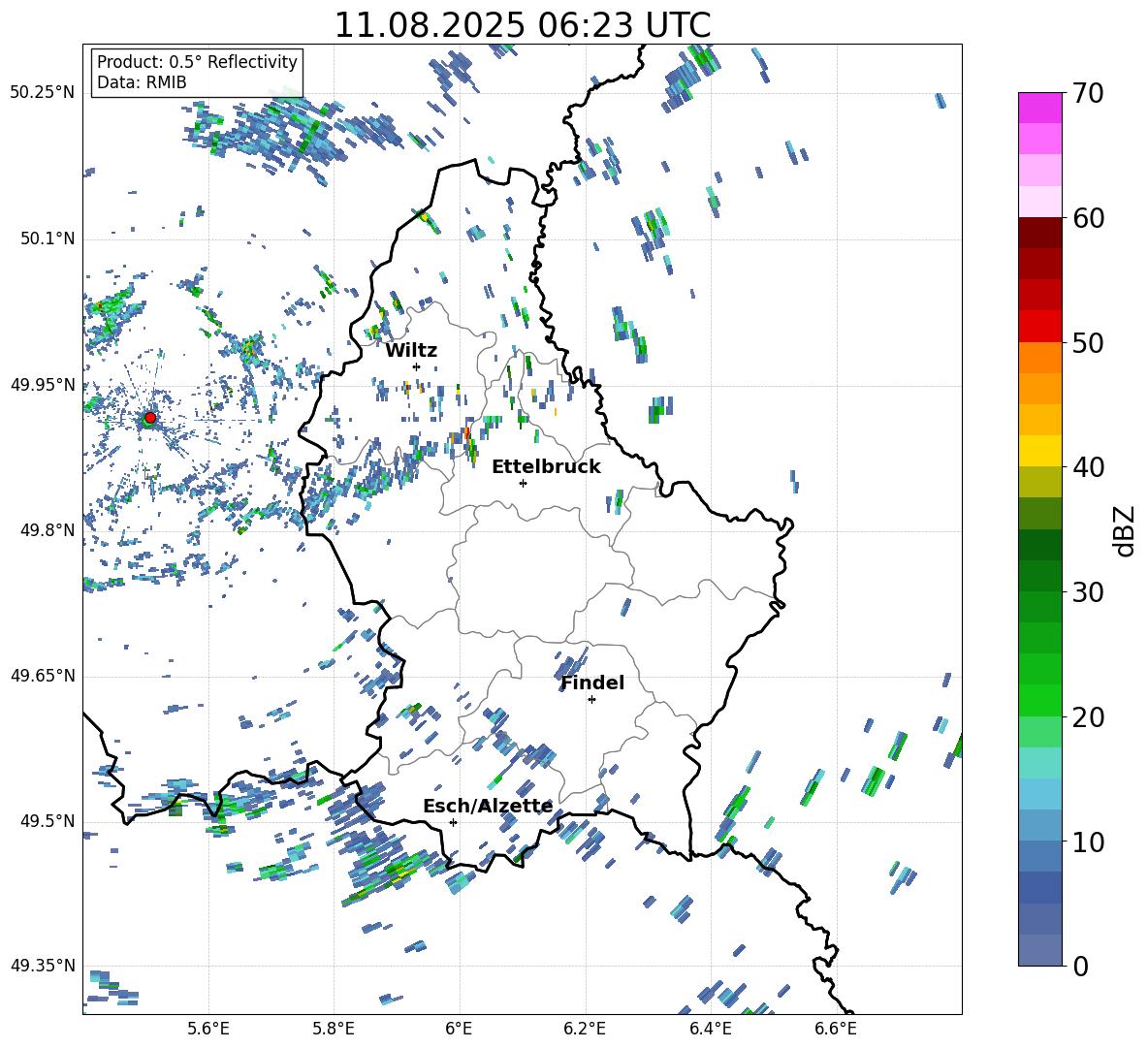Click the 6°E longitude label
The height and width of the screenshot is (1048, 1148).
(x=459, y=1029)
